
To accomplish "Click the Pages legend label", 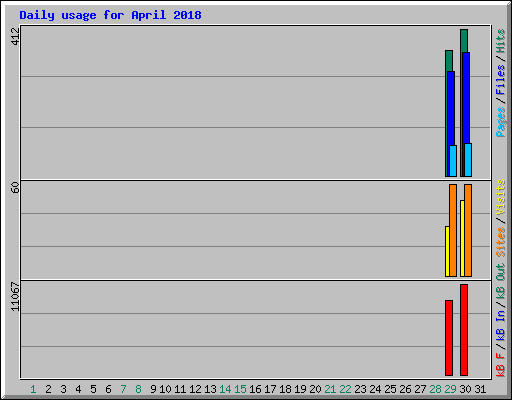I will (500, 122).
